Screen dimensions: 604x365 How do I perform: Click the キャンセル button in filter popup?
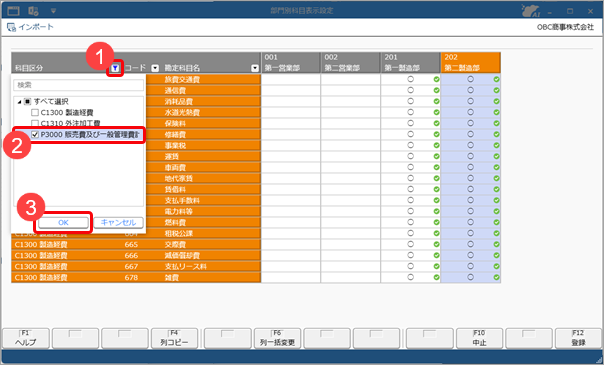click(x=118, y=223)
